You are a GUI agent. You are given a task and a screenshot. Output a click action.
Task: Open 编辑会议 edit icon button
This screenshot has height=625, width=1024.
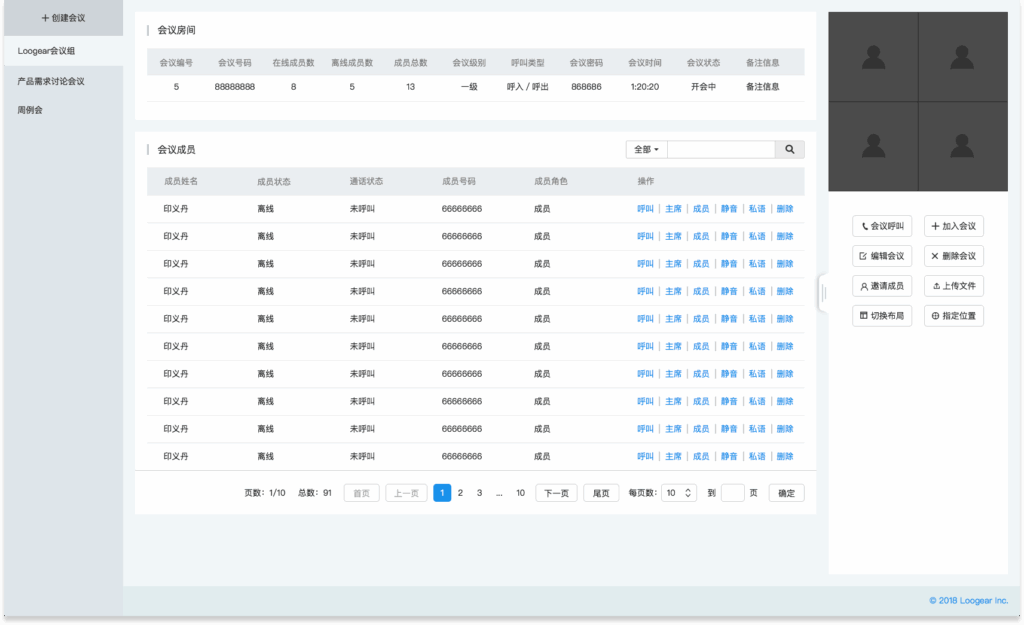coord(882,256)
